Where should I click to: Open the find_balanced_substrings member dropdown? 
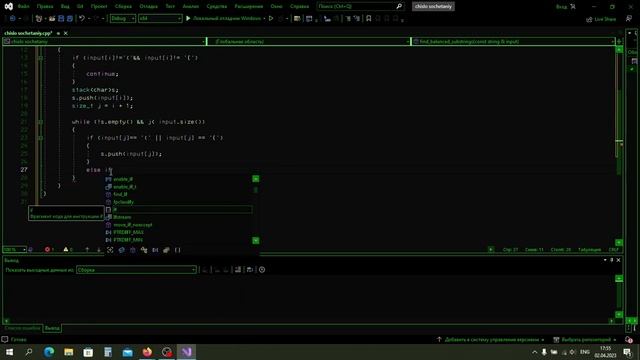pyautogui.click(x=513, y=42)
